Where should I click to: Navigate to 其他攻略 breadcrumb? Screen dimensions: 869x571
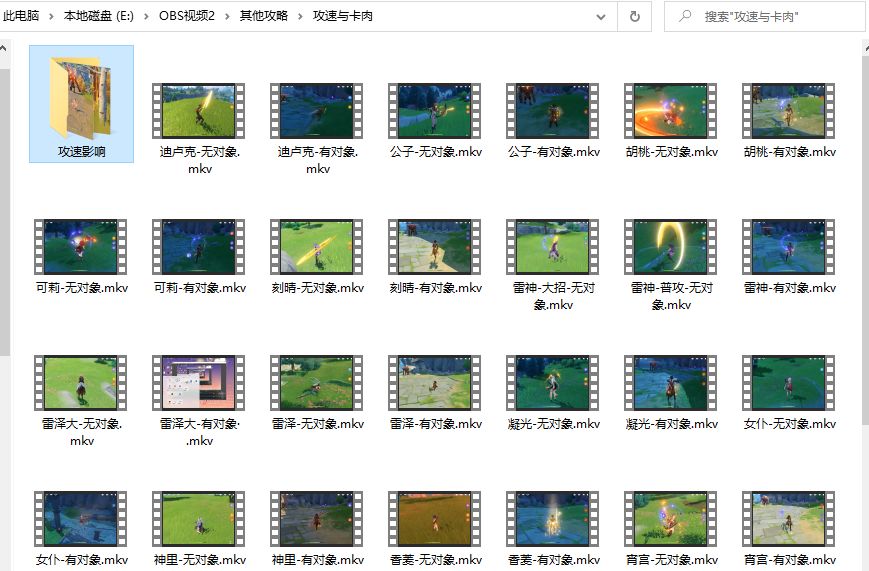point(264,16)
